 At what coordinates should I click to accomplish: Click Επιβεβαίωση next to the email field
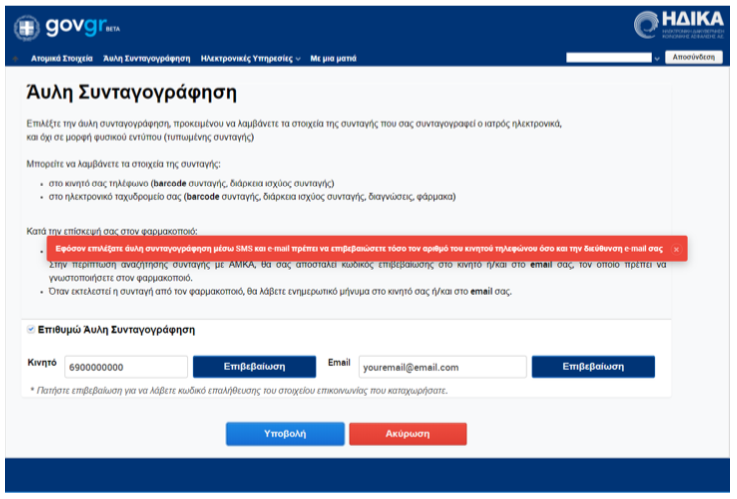click(x=593, y=367)
